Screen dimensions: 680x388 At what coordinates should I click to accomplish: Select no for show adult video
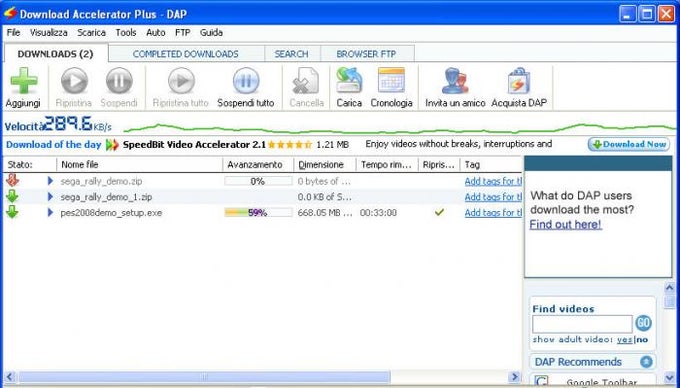[x=642, y=340]
